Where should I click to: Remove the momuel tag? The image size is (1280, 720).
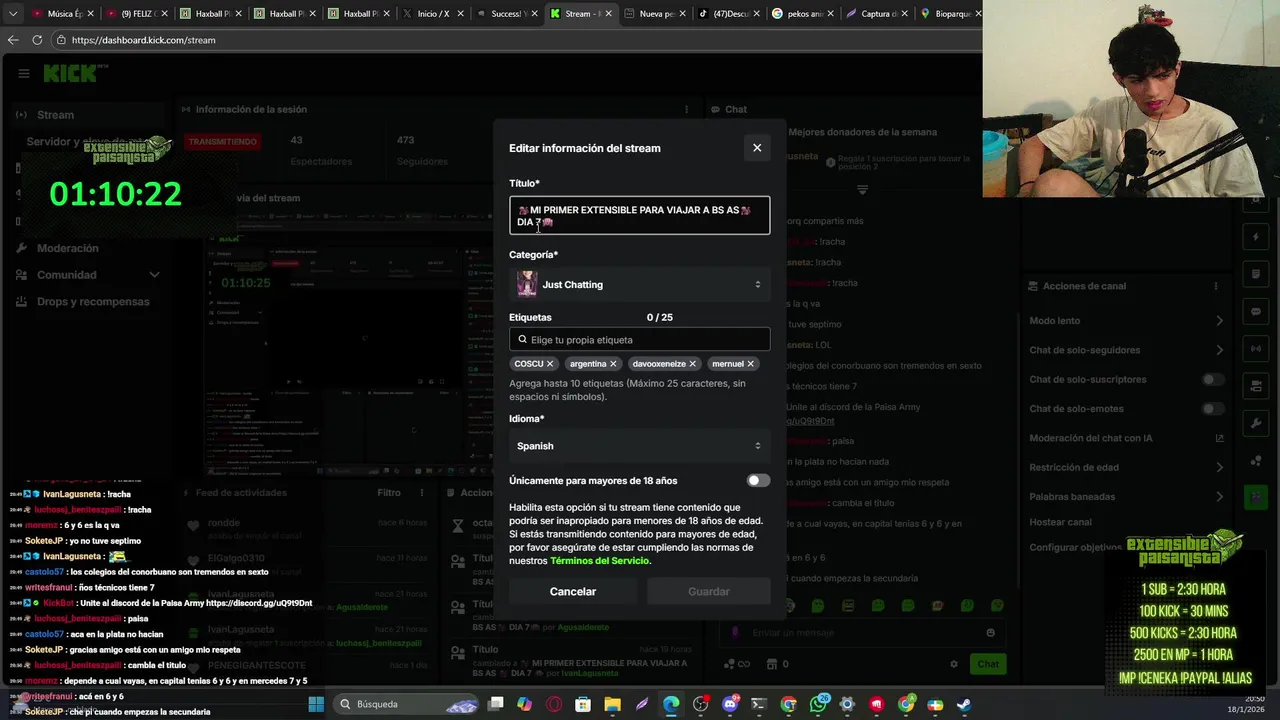750,364
